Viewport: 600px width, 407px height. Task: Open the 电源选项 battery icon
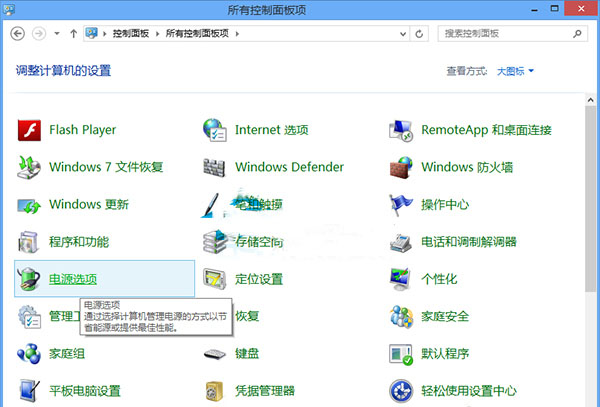29,279
